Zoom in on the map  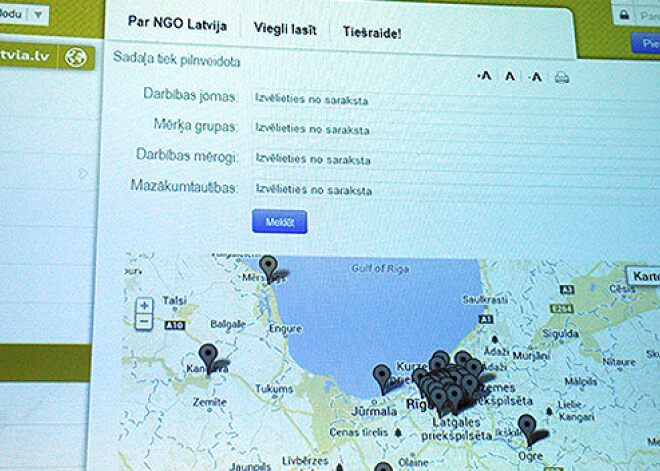coord(145,305)
